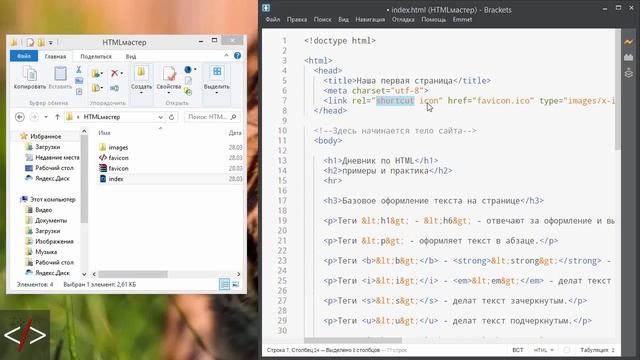This screenshot has width=640, height=360.
Task: Click the Имя column header
Action: (104, 133)
